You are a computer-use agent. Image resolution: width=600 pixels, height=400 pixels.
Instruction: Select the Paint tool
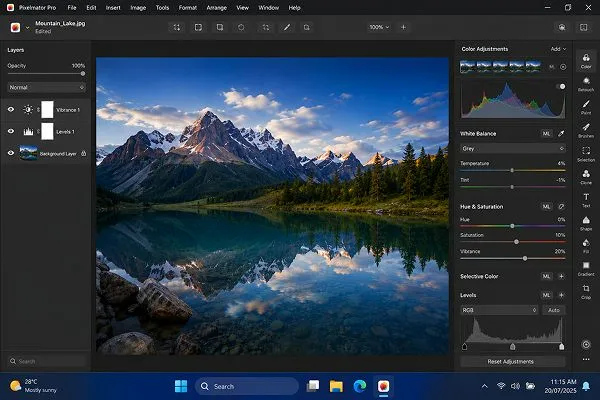[x=586, y=107]
